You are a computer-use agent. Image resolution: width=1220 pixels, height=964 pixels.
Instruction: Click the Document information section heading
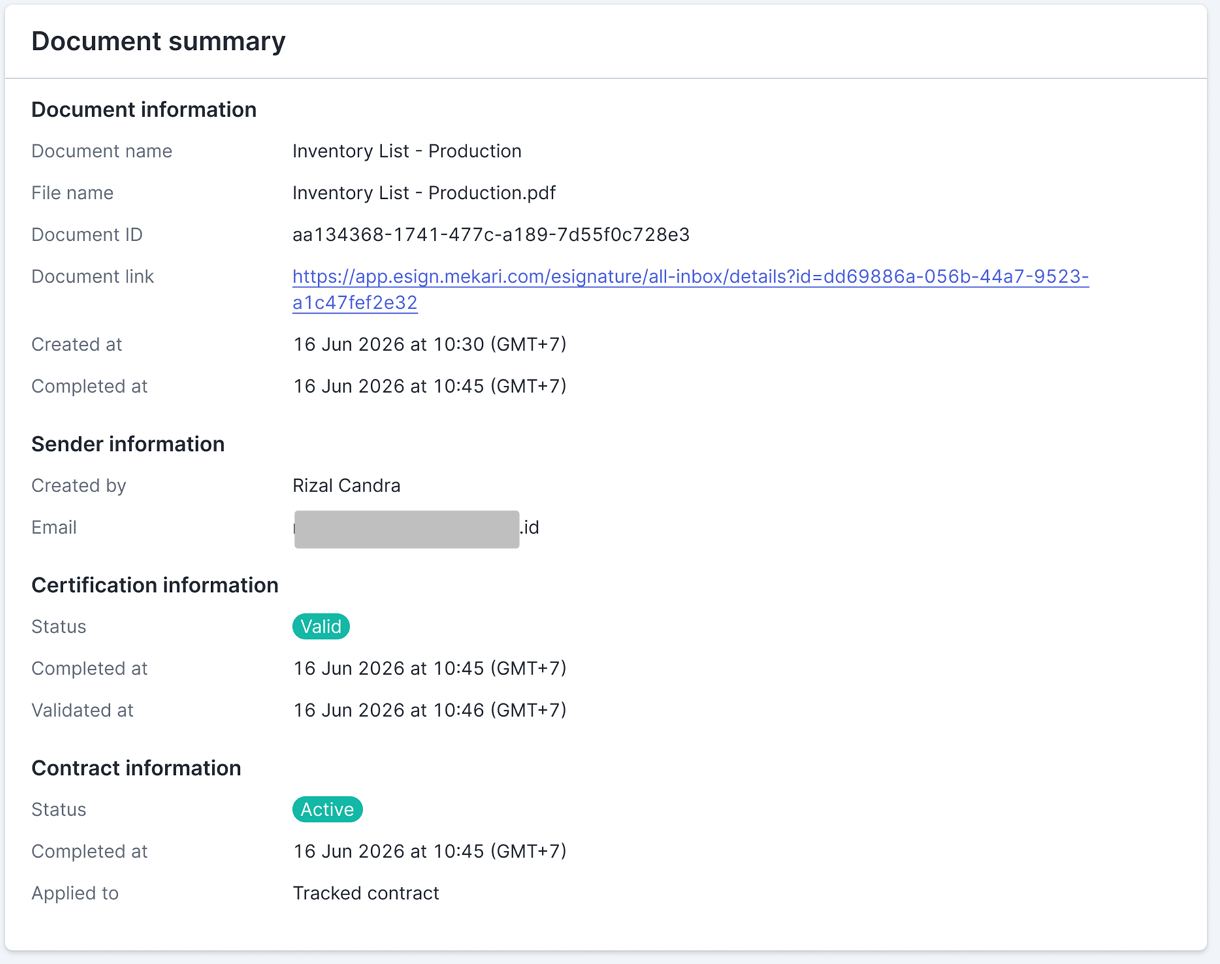(x=144, y=110)
